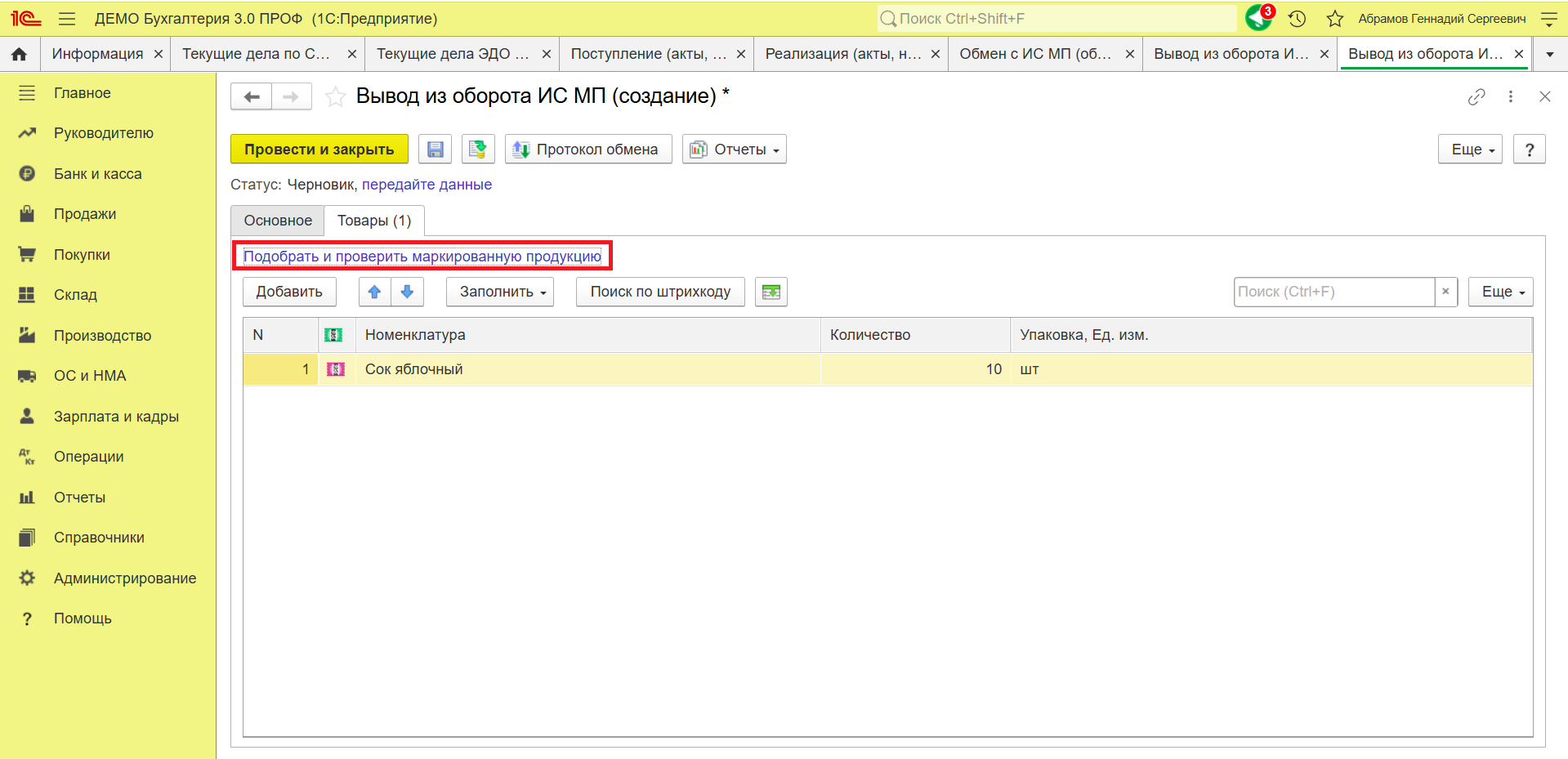
Task: Open history clock icon in header
Action: [x=1297, y=19]
